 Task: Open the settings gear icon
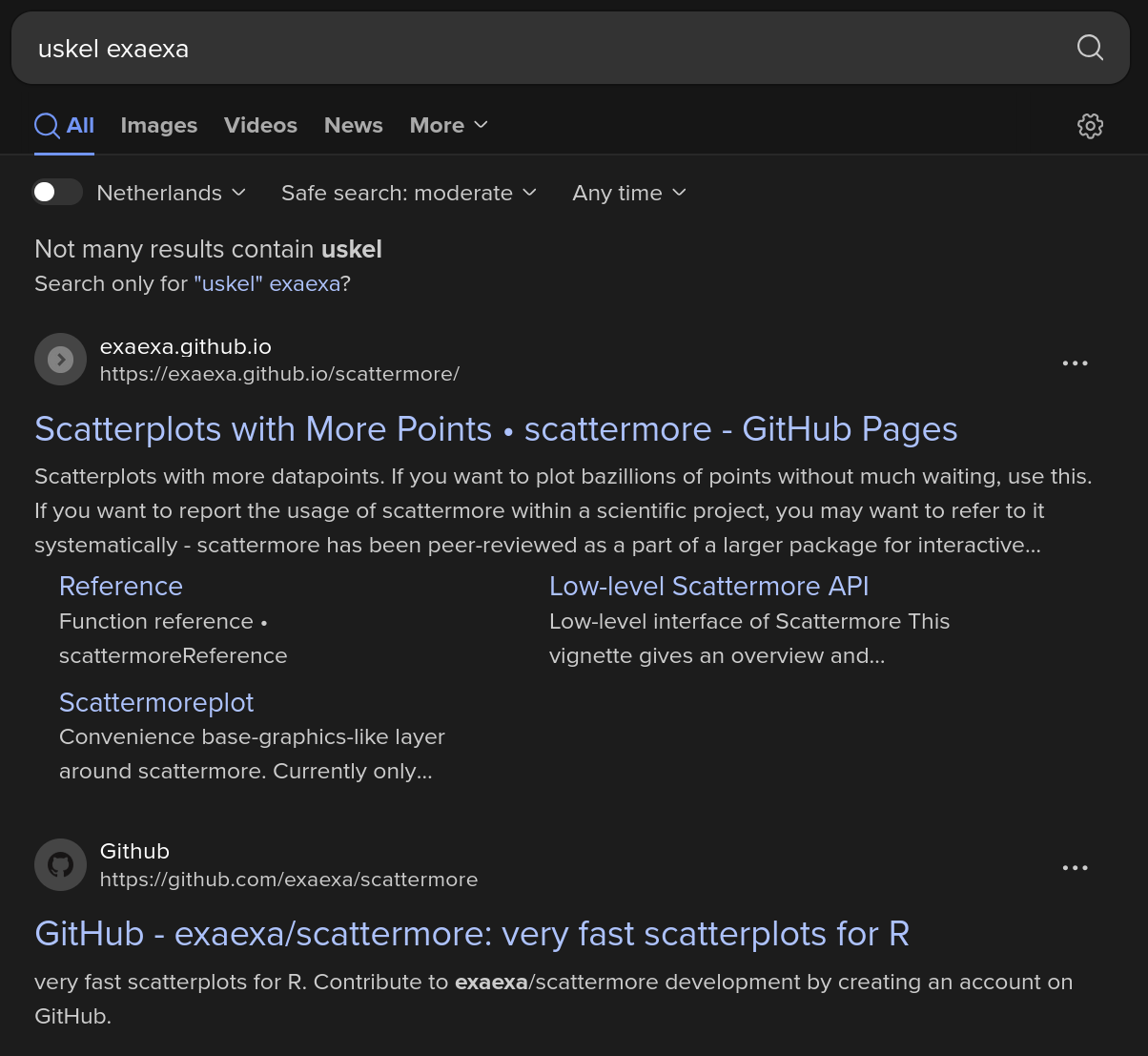(1090, 126)
